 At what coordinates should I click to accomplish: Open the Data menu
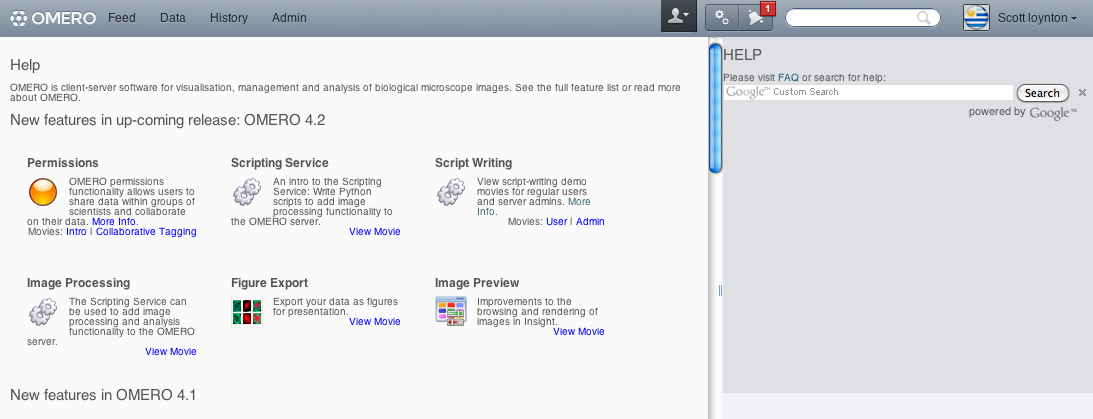pyautogui.click(x=173, y=18)
